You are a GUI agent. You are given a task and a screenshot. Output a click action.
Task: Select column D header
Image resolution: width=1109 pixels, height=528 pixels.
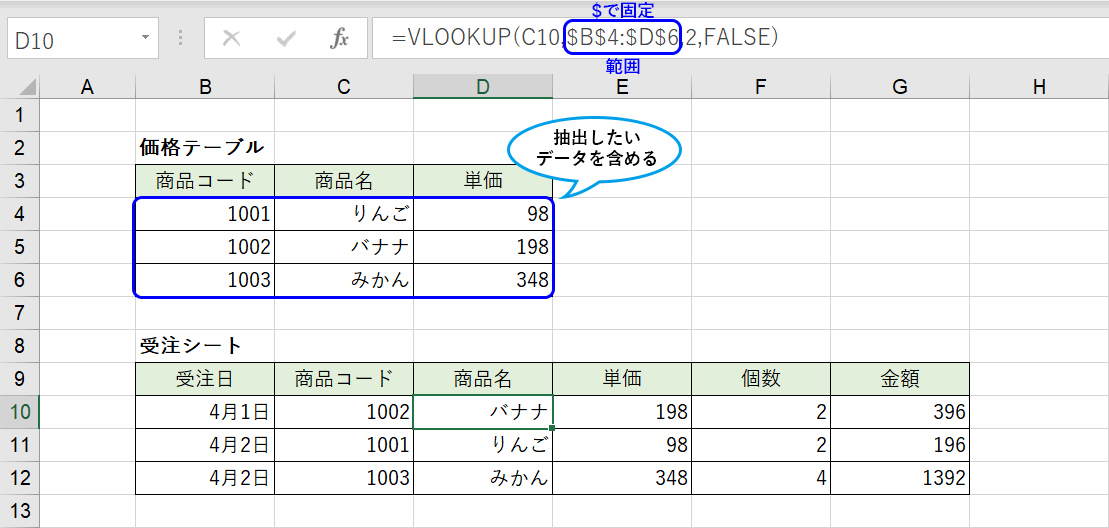pyautogui.click(x=483, y=87)
